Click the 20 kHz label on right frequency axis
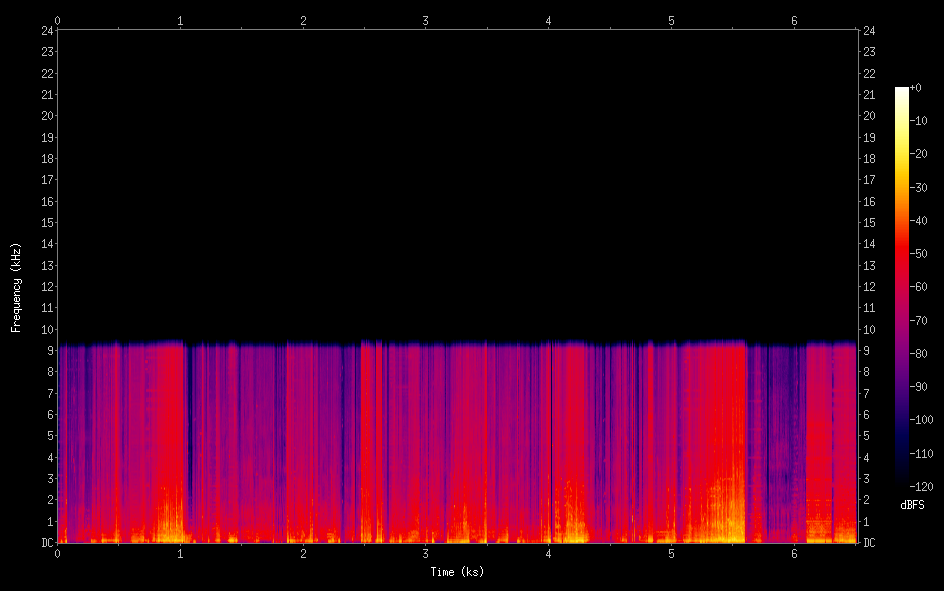The height and width of the screenshot is (591, 944). coord(869,116)
